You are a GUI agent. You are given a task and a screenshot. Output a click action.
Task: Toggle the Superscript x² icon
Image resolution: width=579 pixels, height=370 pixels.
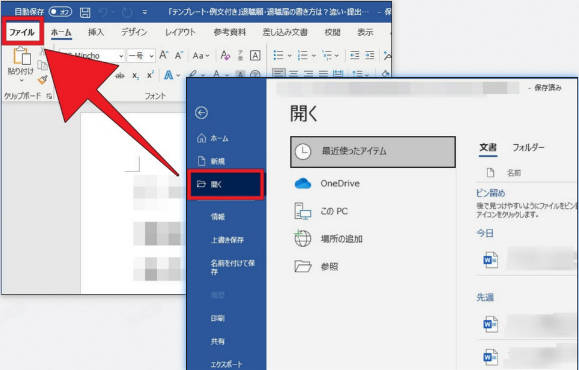click(150, 75)
